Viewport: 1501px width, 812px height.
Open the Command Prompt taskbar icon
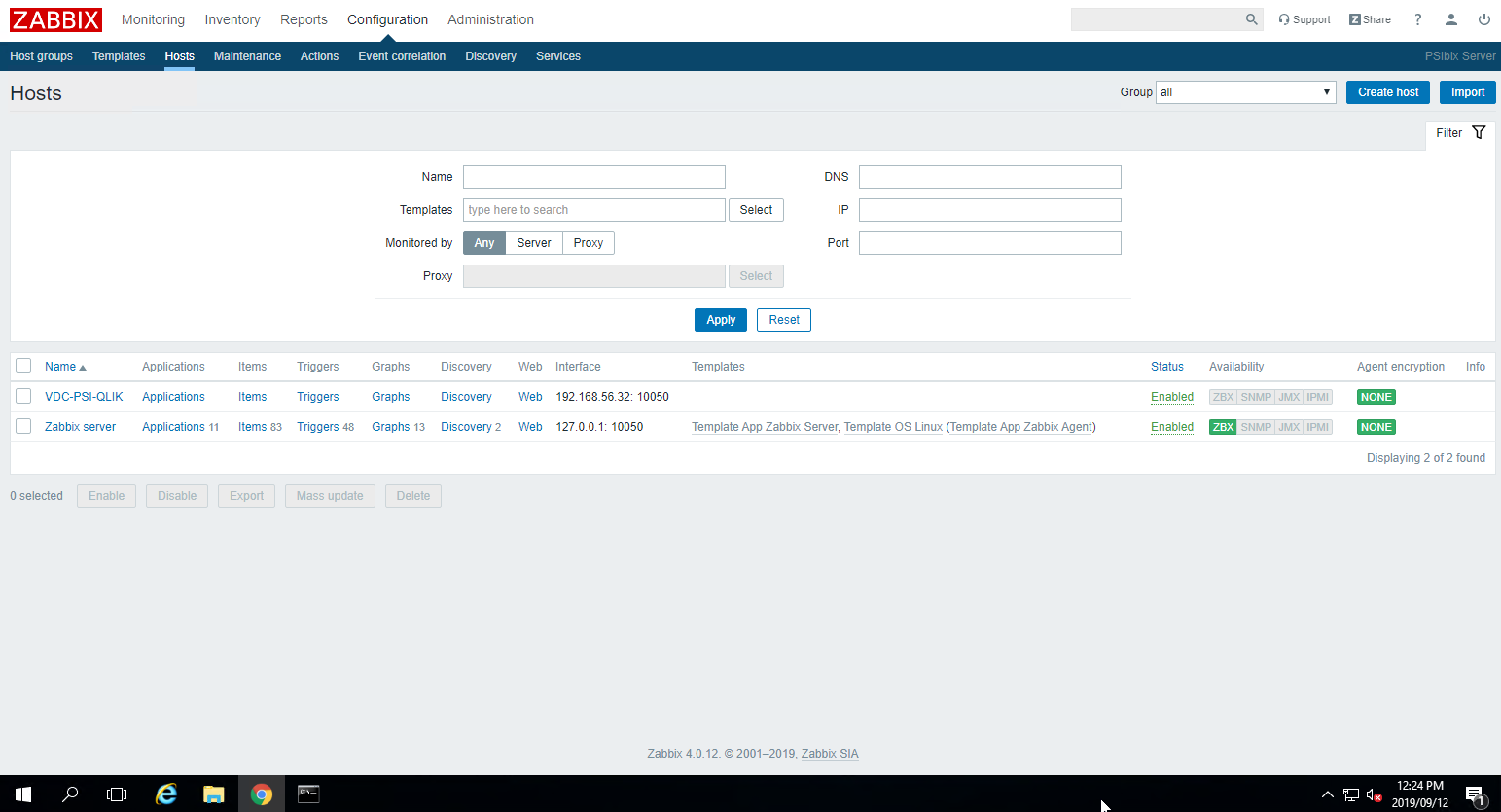click(308, 794)
